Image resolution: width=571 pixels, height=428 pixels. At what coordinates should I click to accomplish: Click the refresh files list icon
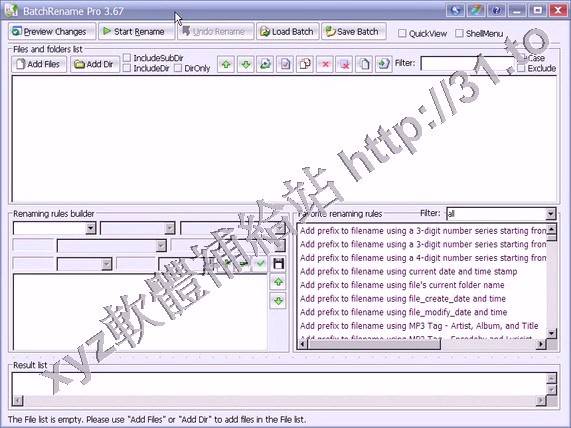[x=265, y=64]
